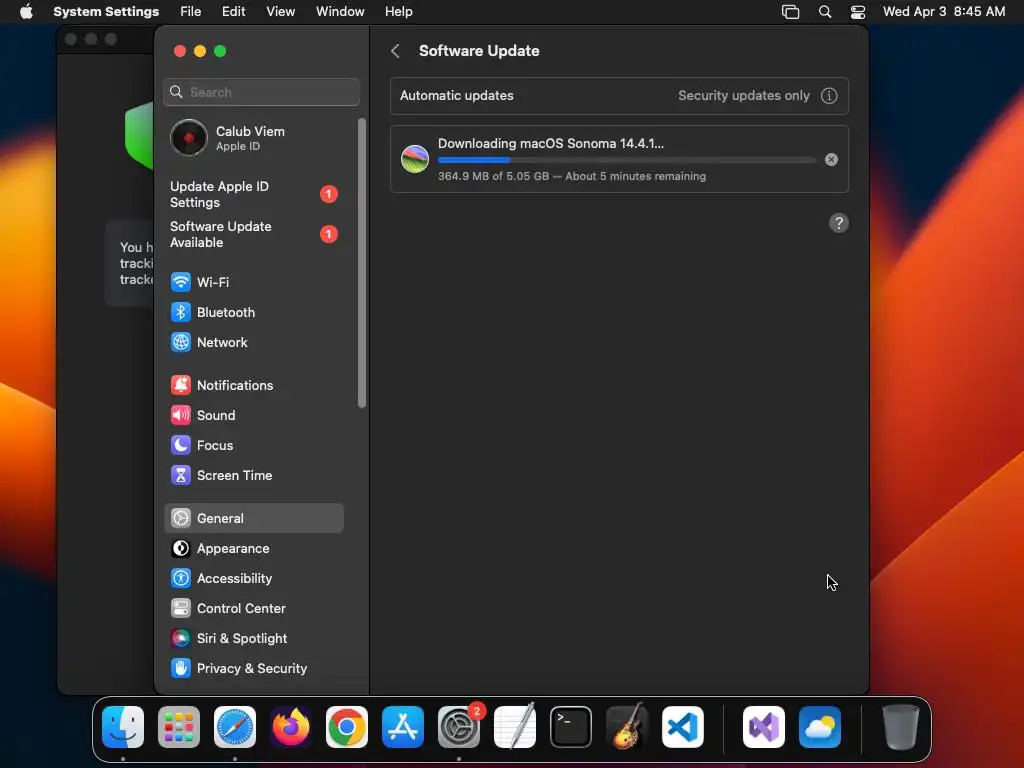1024x768 pixels.
Task: Open Control Center from menu bar
Action: (857, 12)
